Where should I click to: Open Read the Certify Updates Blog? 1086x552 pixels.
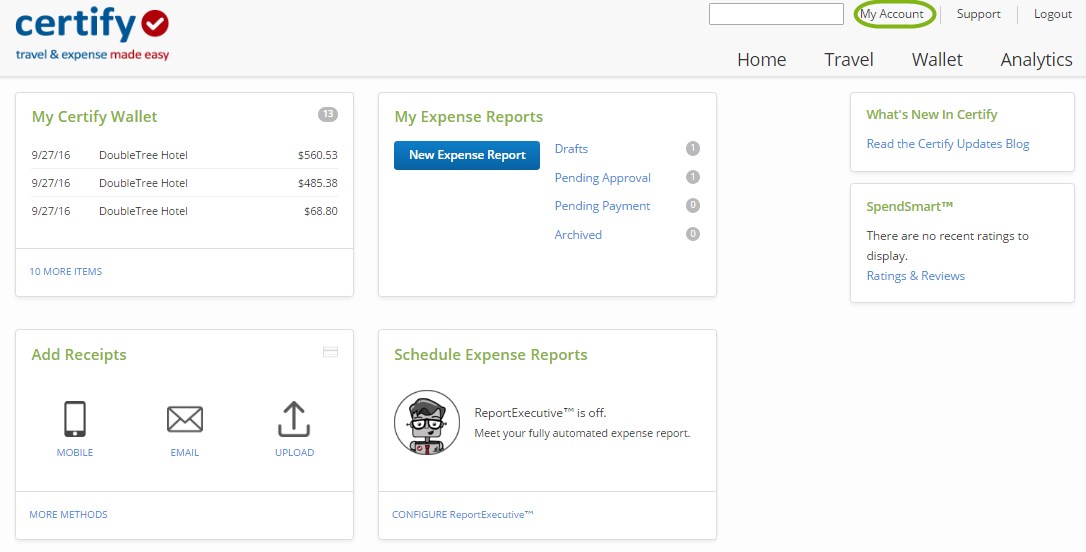(947, 144)
